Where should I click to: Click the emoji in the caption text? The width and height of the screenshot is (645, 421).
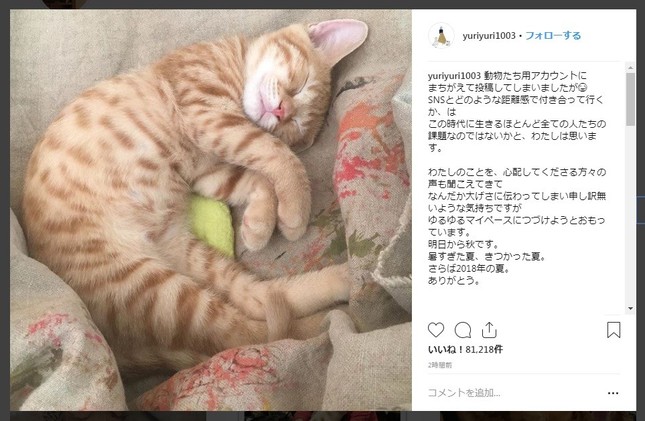pos(582,88)
